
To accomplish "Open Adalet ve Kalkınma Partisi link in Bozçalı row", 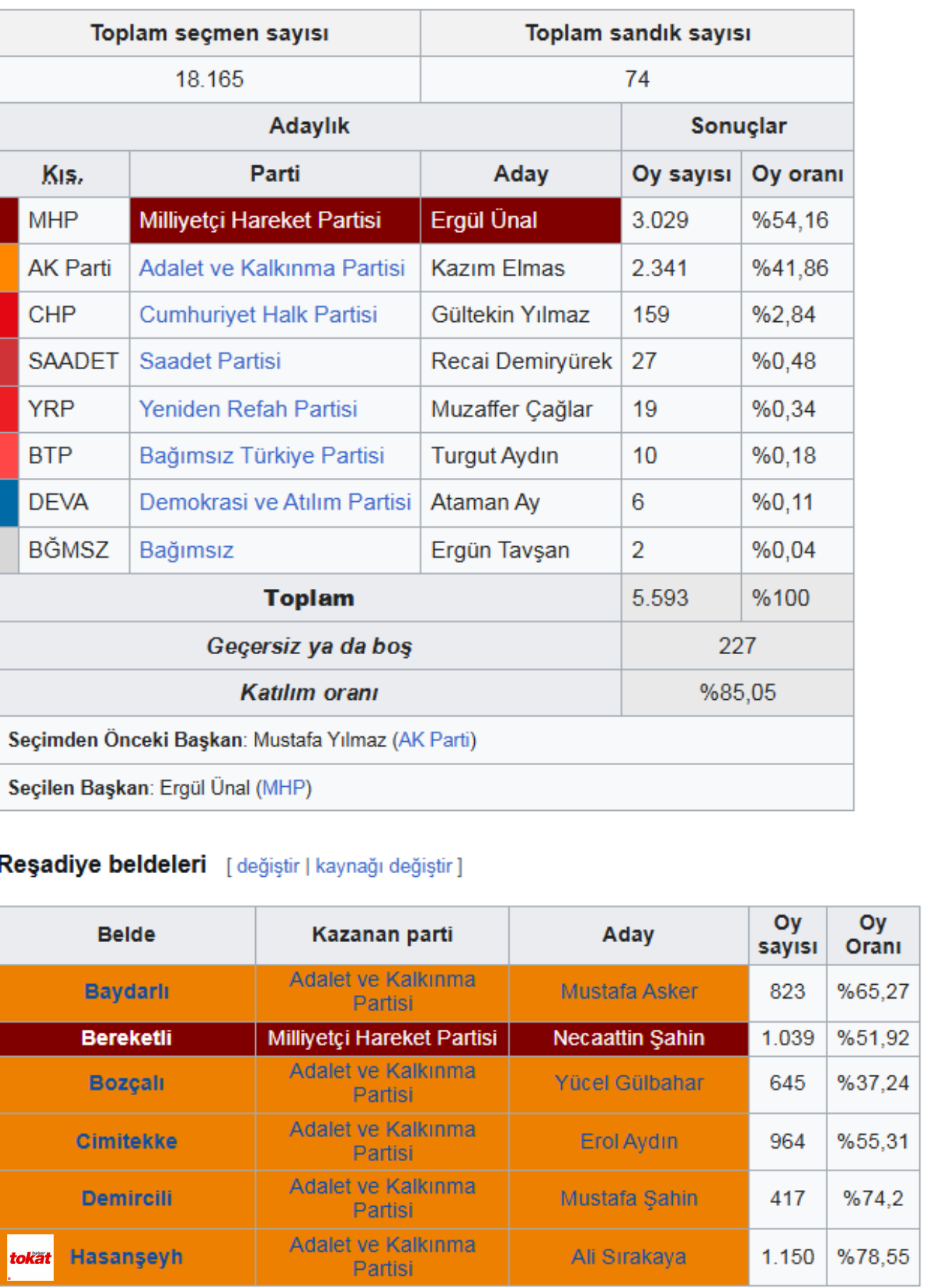I will tap(382, 1083).
